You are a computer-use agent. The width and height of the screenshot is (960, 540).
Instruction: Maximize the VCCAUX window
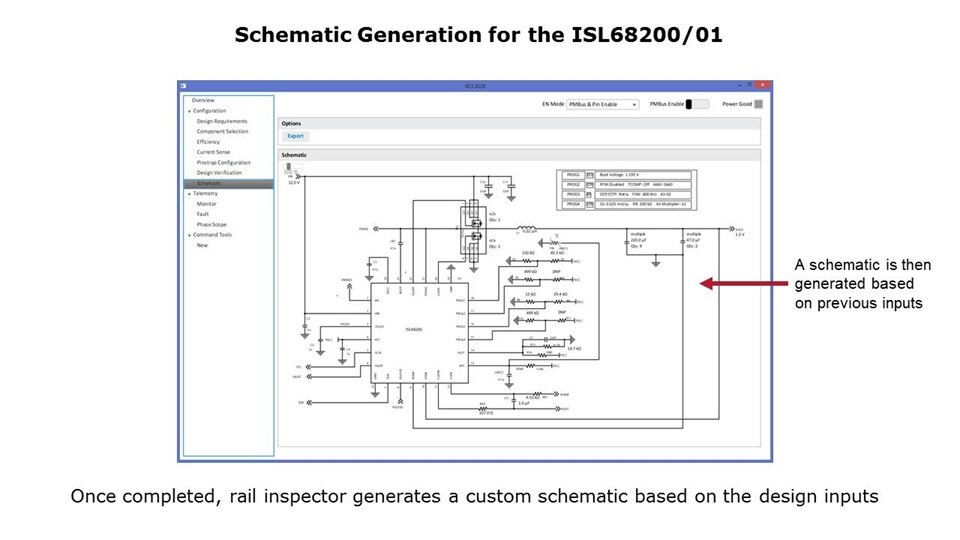[749, 85]
